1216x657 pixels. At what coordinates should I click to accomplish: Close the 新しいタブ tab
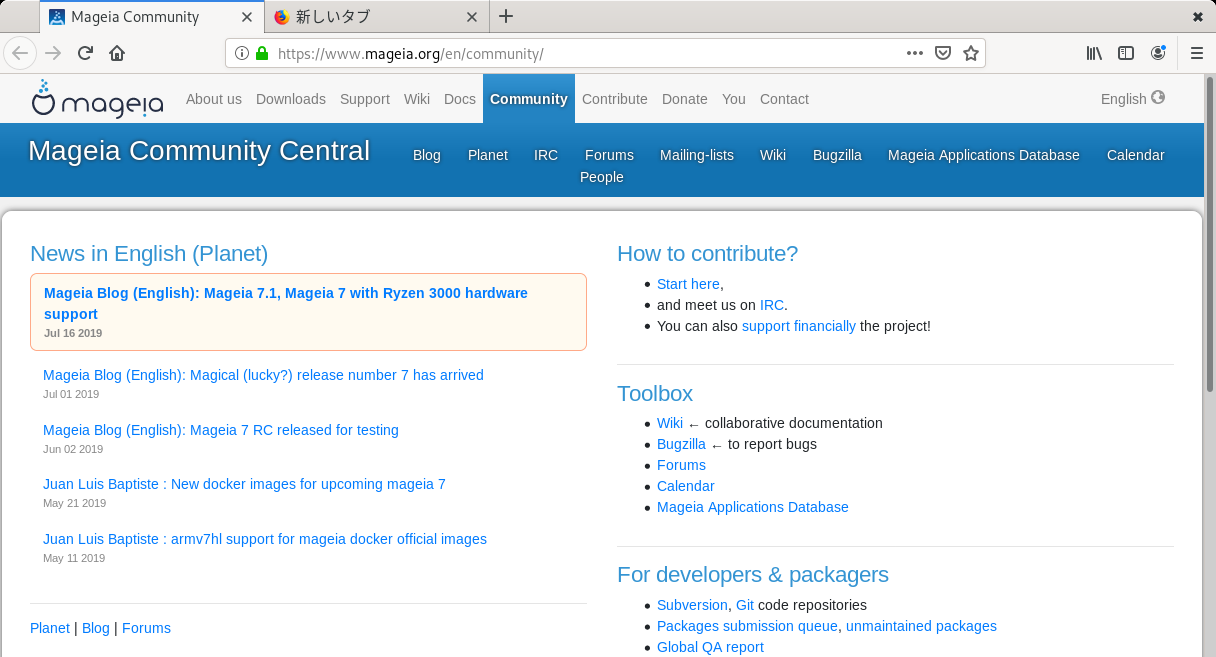tap(473, 17)
